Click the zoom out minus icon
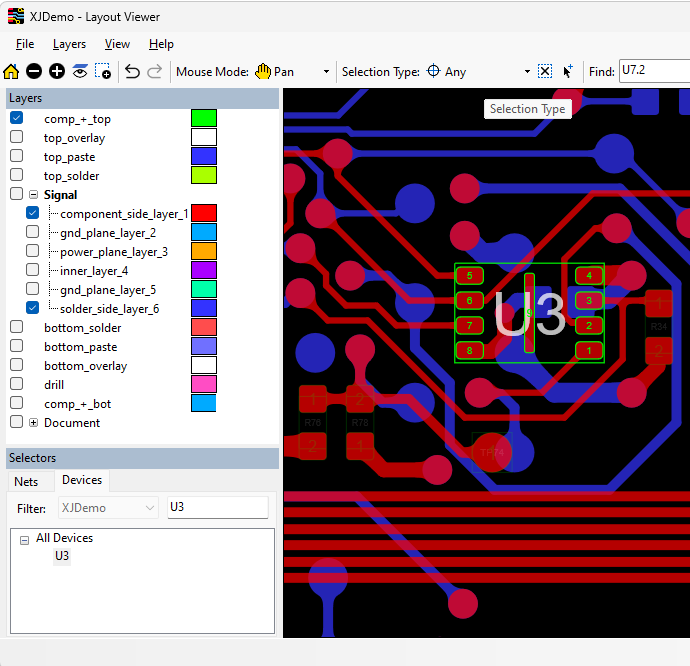Image resolution: width=690 pixels, height=666 pixels. tap(34, 71)
